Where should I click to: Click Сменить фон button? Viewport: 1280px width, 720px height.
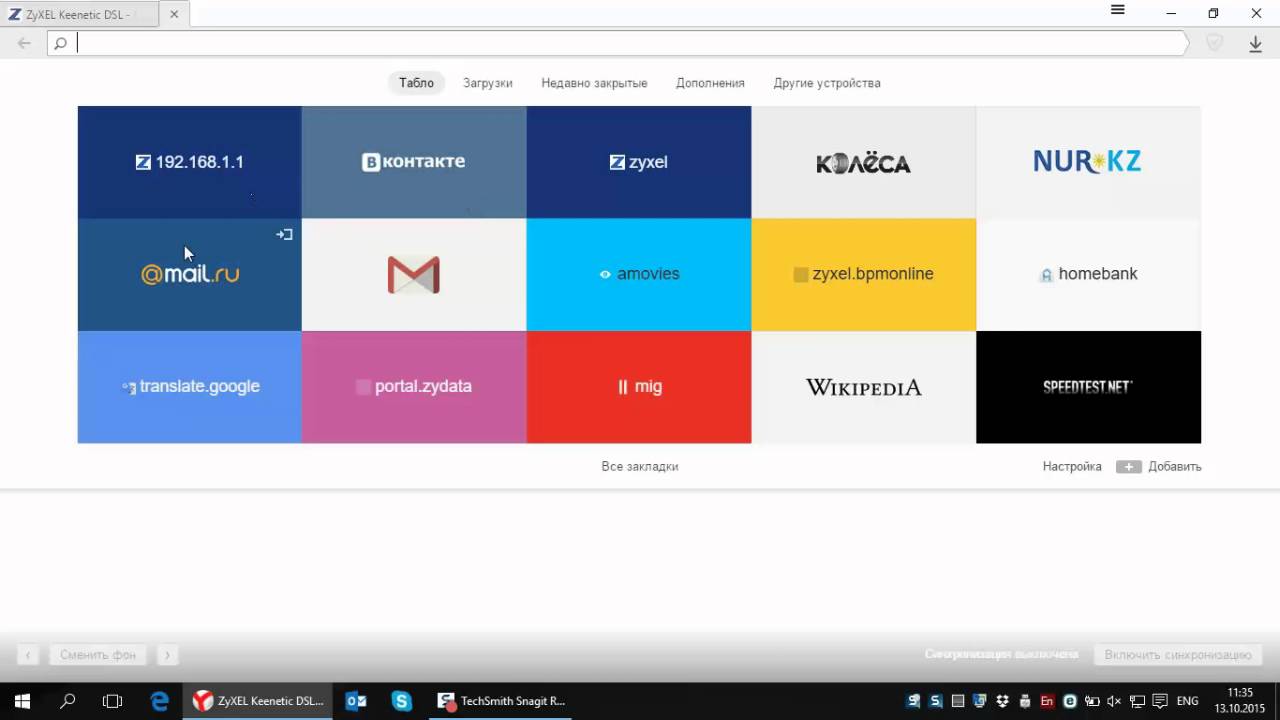[x=98, y=655]
